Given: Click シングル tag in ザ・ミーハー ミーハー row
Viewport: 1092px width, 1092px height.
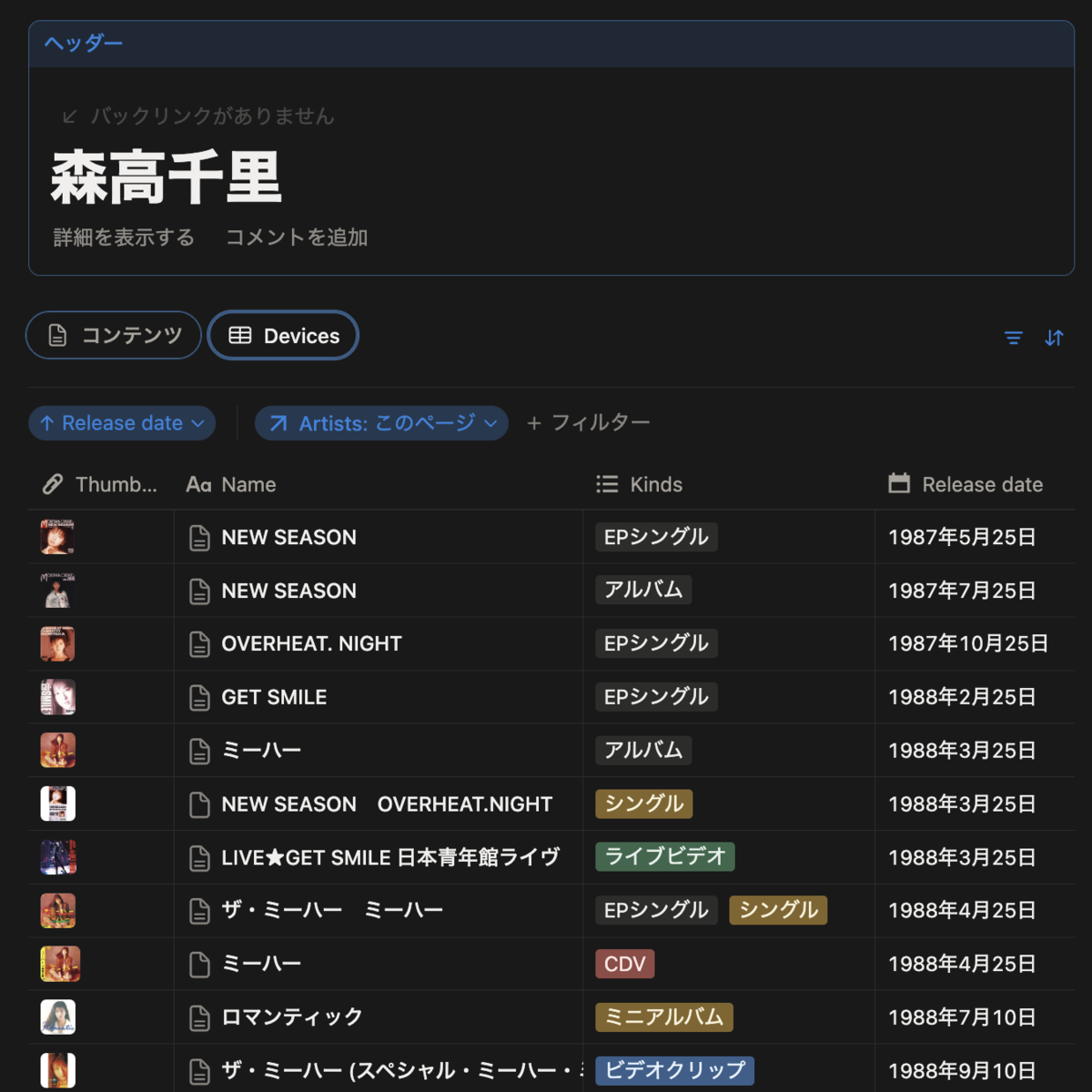Looking at the screenshot, I should pos(778,910).
